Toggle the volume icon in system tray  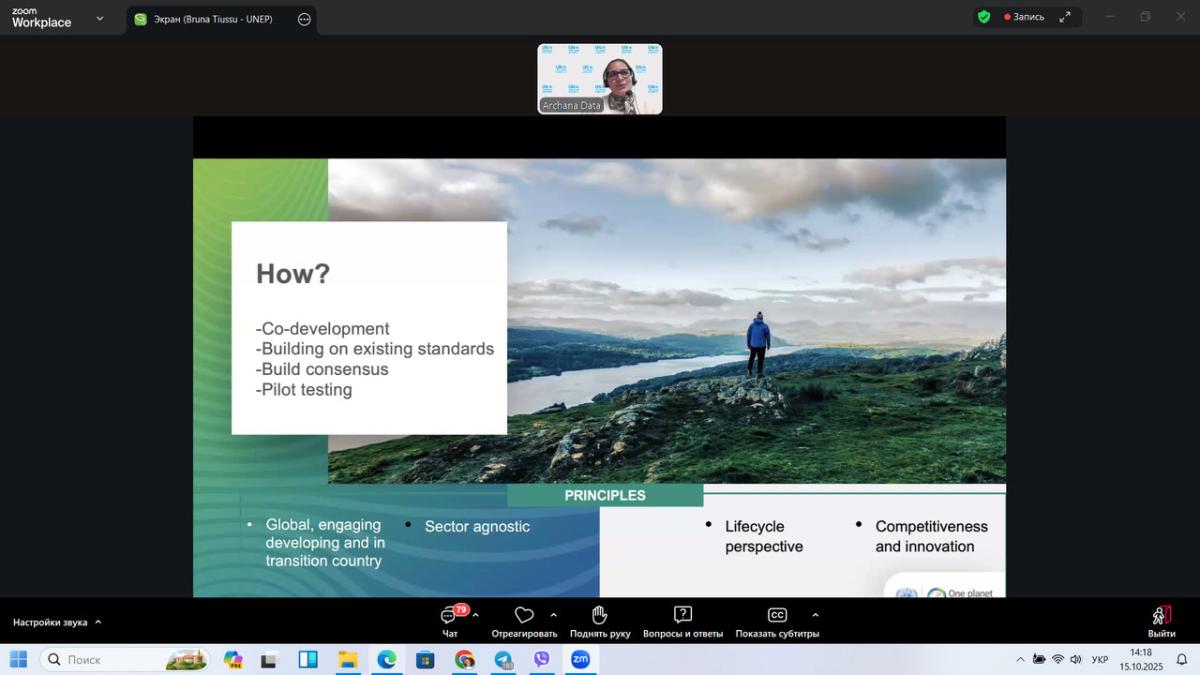point(1076,659)
